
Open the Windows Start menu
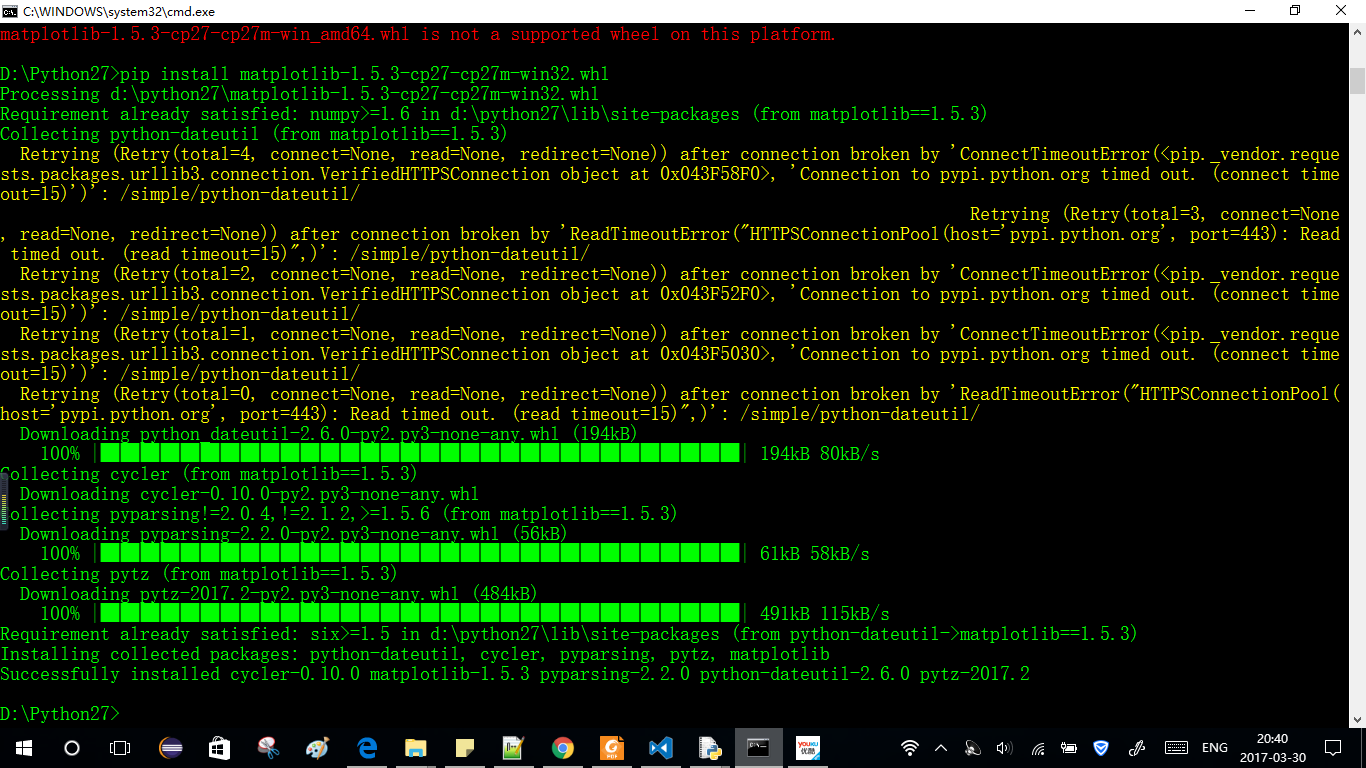(23, 747)
